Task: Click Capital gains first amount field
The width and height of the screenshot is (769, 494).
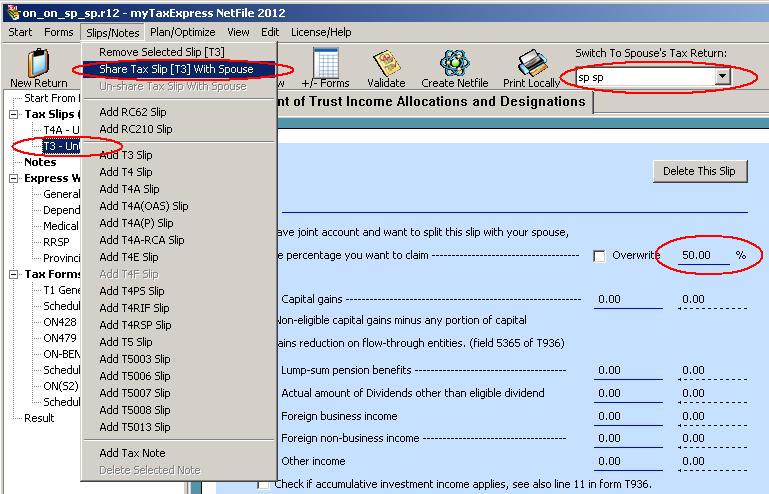Action: click(627, 300)
